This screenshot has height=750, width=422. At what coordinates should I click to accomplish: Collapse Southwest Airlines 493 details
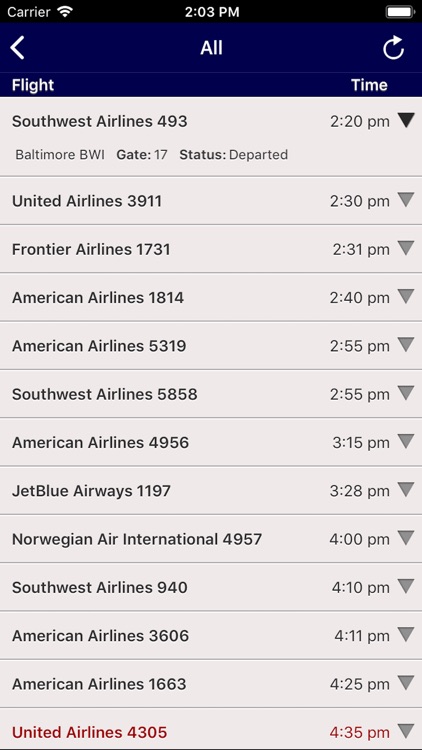pyautogui.click(x=406, y=121)
